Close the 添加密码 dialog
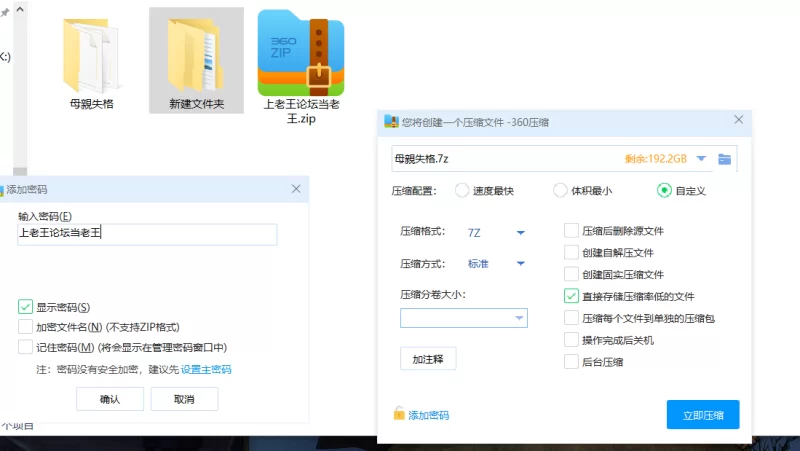Screen dimensions: 800x451 [296, 189]
